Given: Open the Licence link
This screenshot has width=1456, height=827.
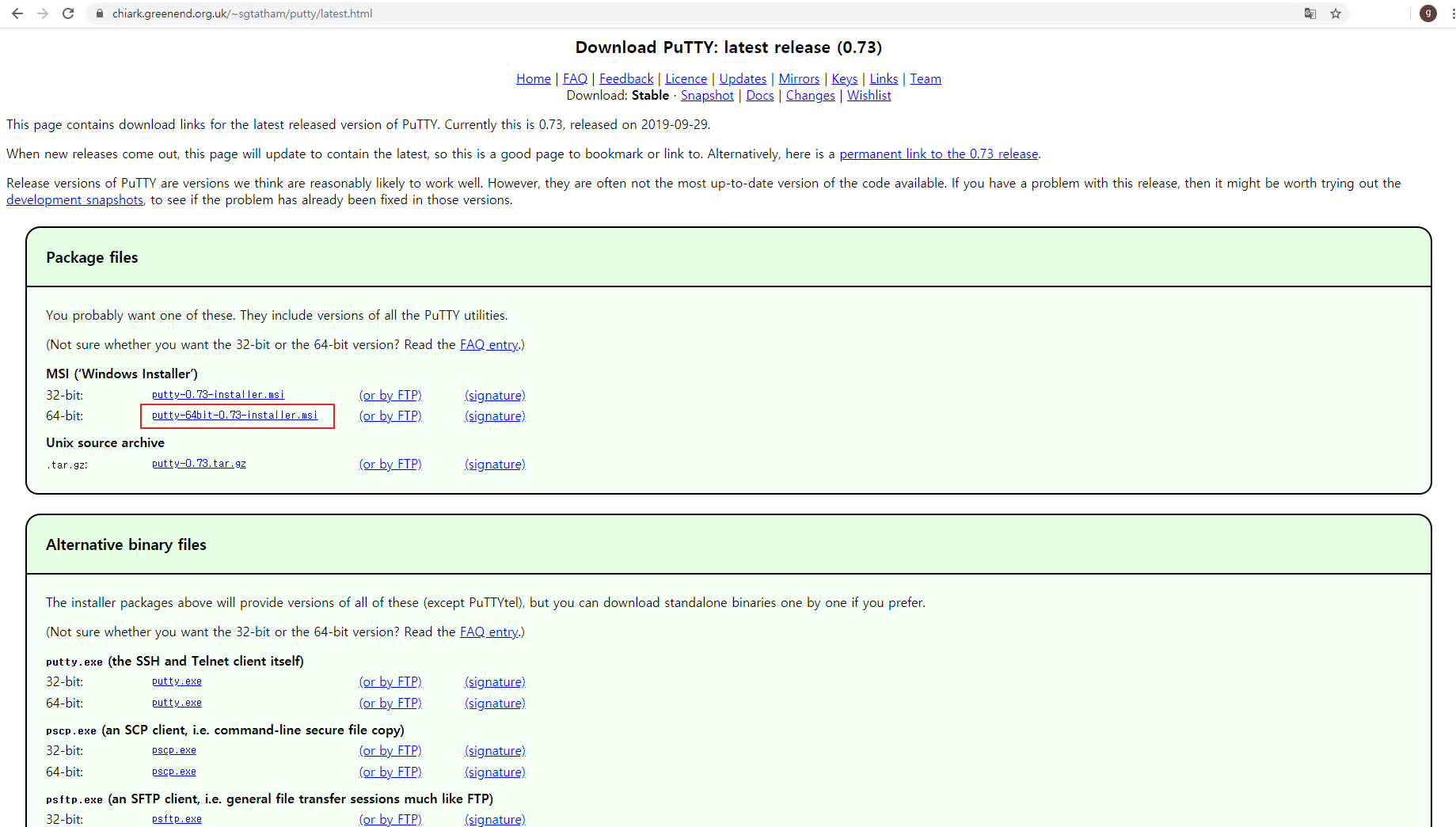Looking at the screenshot, I should tap(686, 78).
